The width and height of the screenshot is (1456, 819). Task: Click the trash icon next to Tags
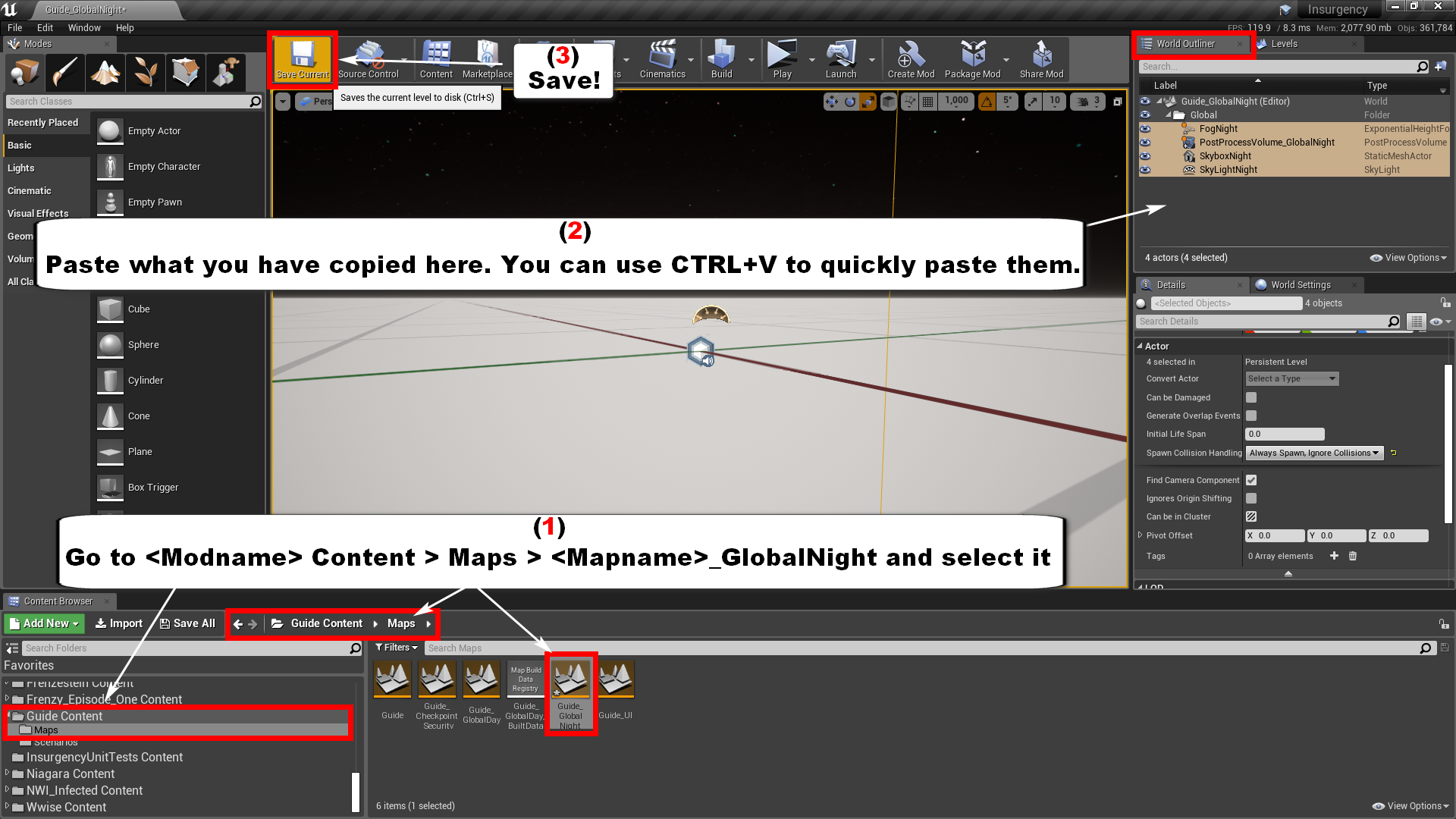(x=1352, y=556)
